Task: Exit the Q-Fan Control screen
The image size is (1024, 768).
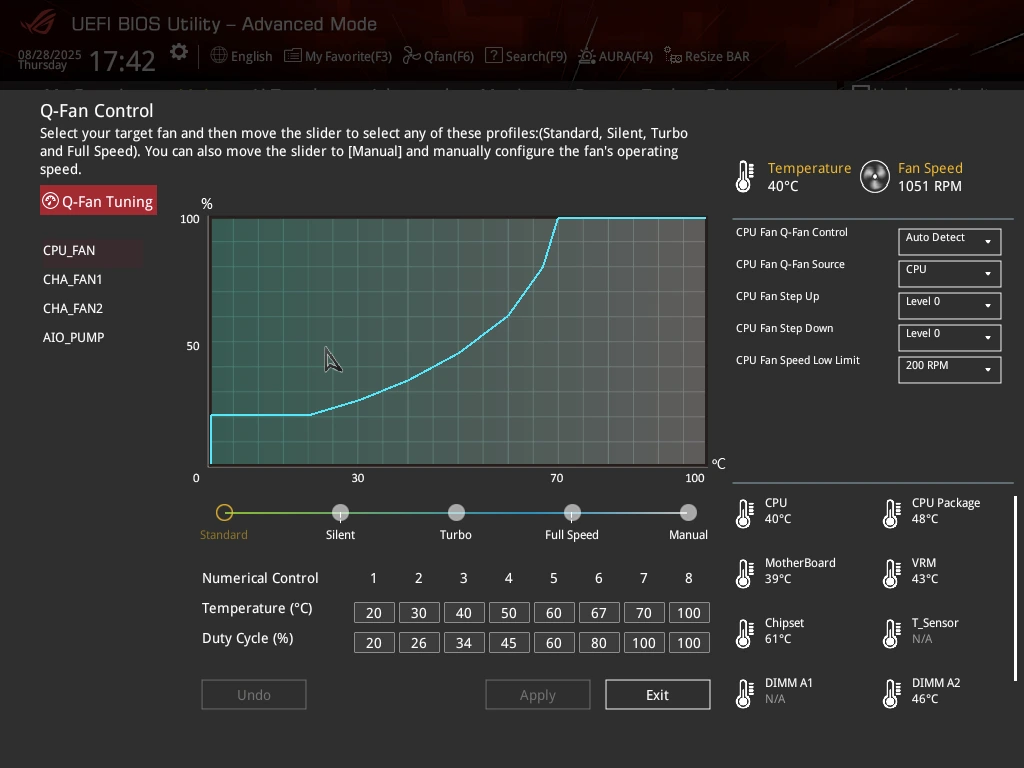Action: coord(658,695)
